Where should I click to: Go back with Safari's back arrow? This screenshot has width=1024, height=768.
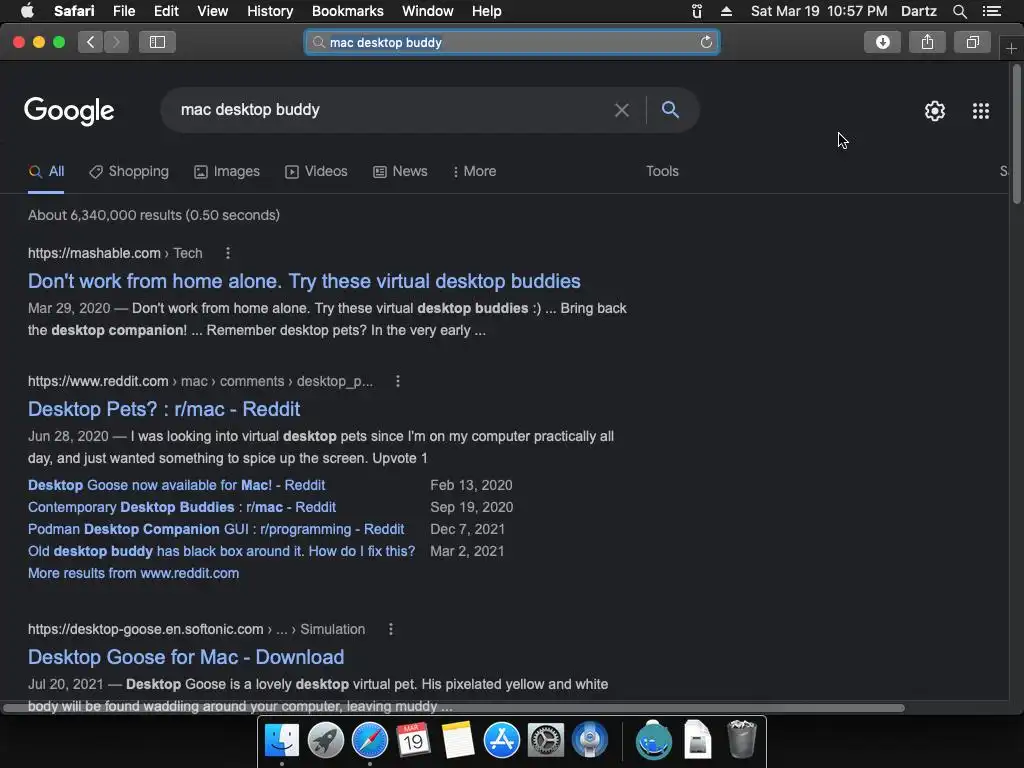click(91, 42)
